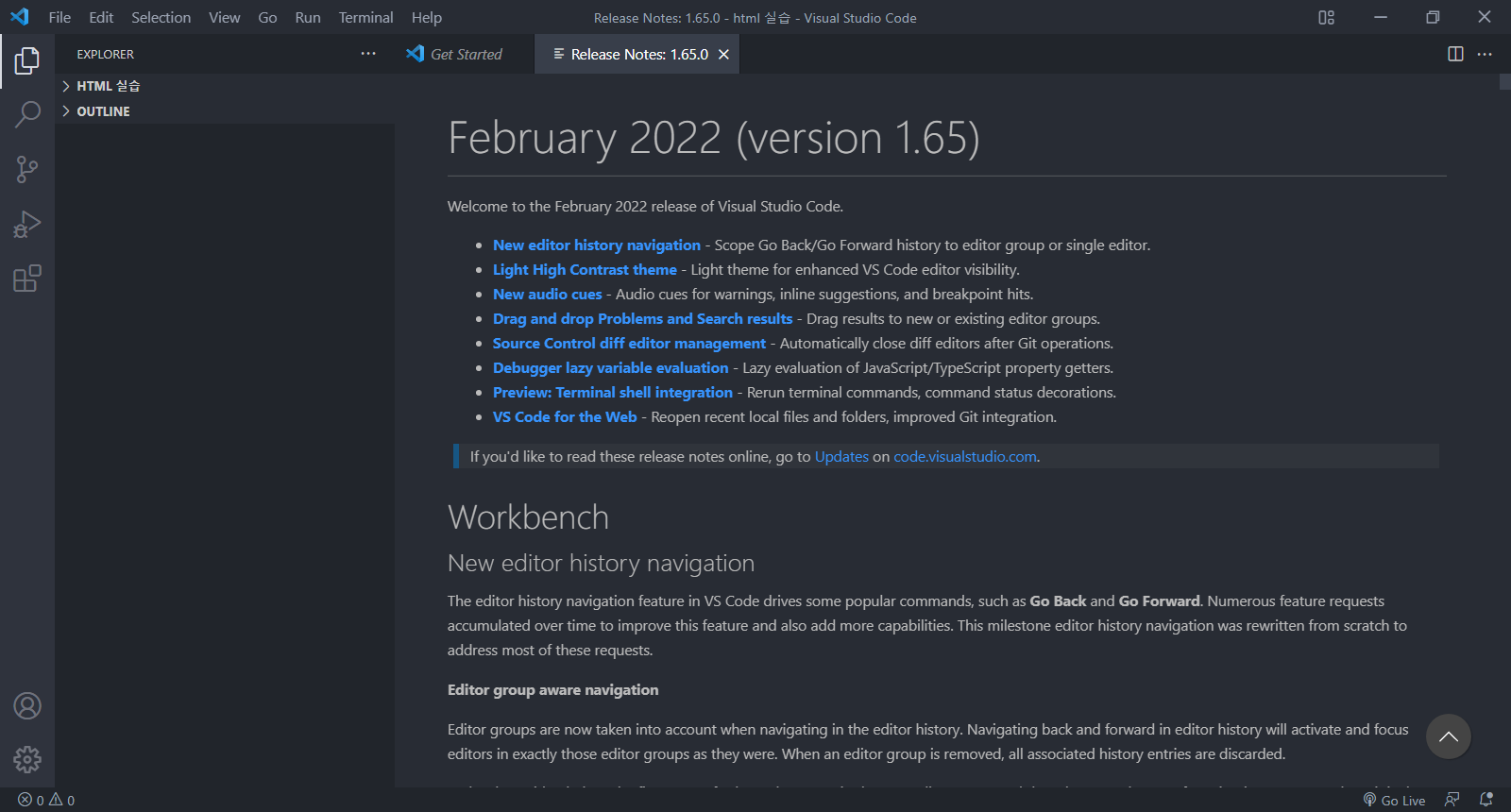Click the EXPLORER panel title

click(x=106, y=54)
